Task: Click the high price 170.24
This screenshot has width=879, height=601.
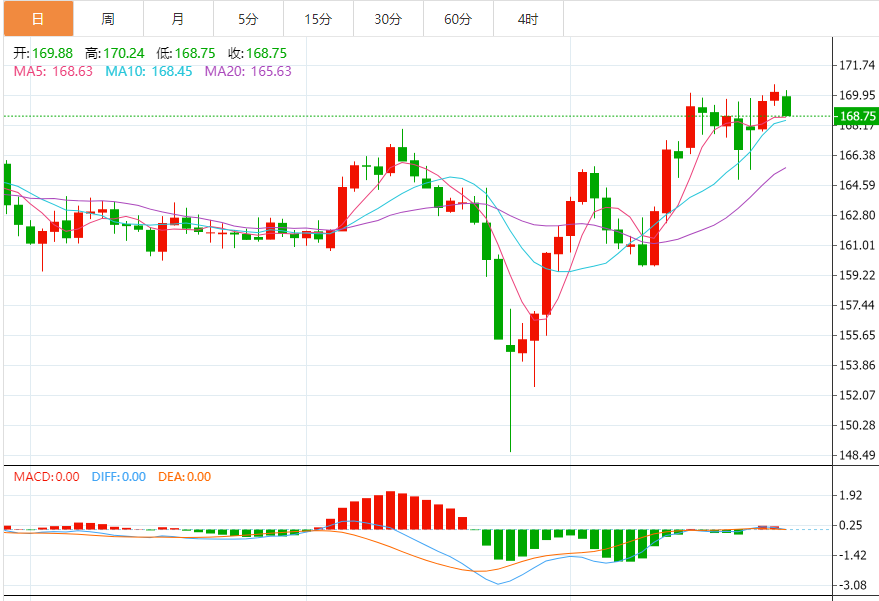Action: [x=124, y=53]
